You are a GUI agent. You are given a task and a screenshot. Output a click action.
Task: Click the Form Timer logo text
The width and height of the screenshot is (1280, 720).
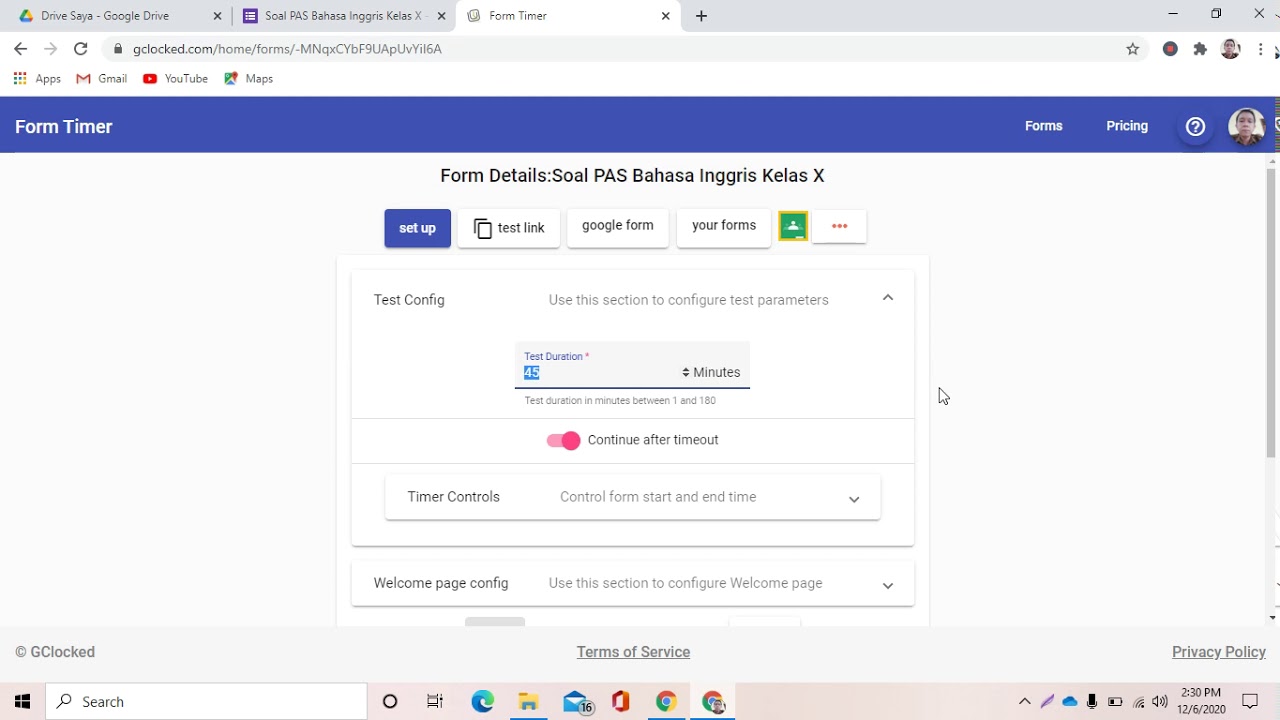(x=64, y=127)
